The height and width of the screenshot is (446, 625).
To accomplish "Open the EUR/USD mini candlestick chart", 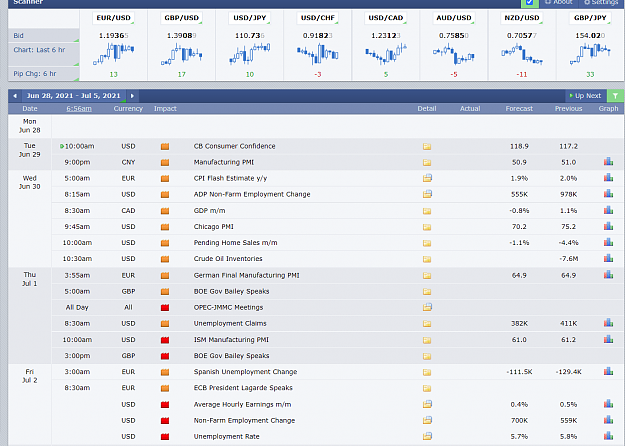I will click(x=114, y=54).
